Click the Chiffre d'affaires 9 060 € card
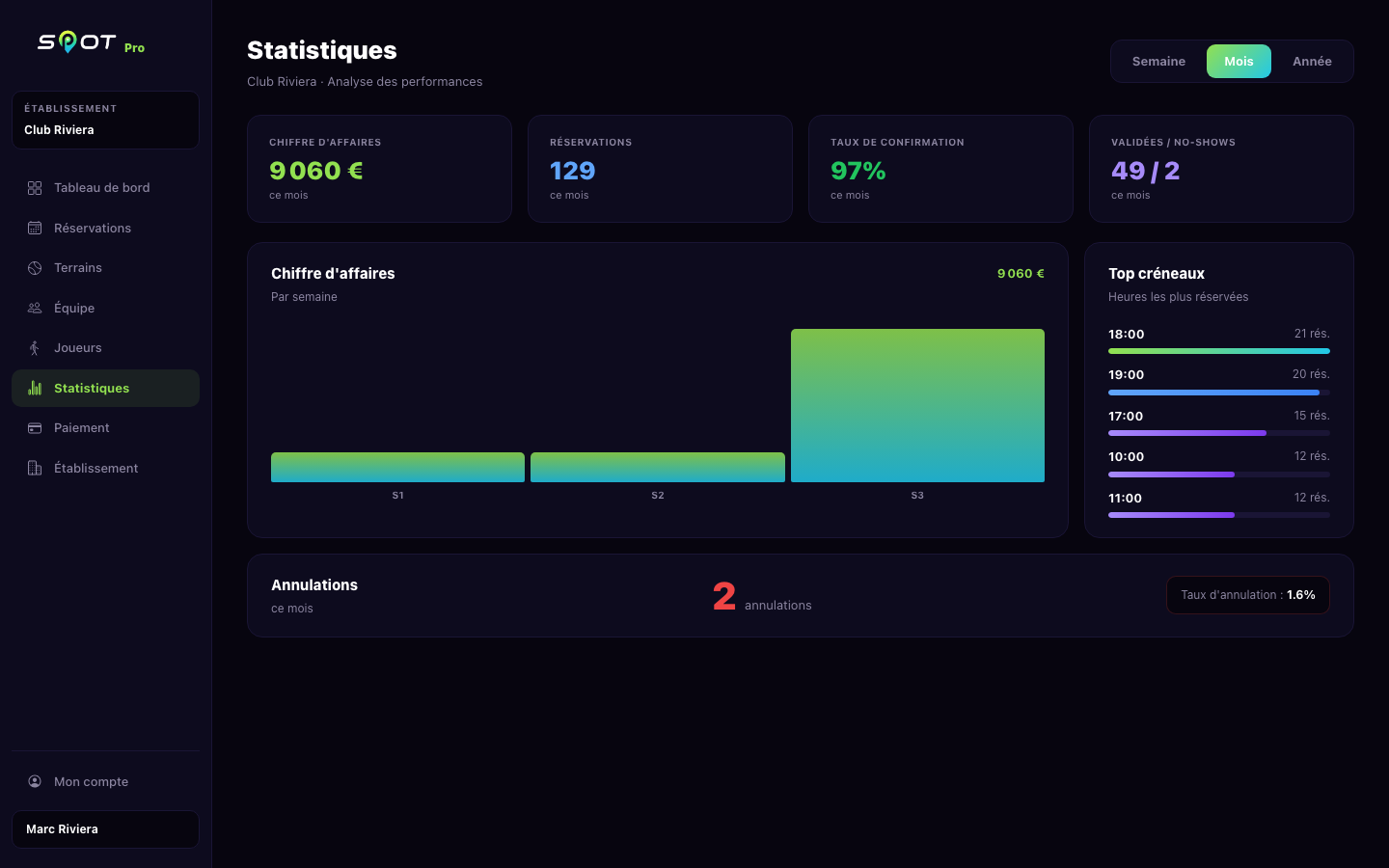The height and width of the screenshot is (868, 1389). point(379,169)
